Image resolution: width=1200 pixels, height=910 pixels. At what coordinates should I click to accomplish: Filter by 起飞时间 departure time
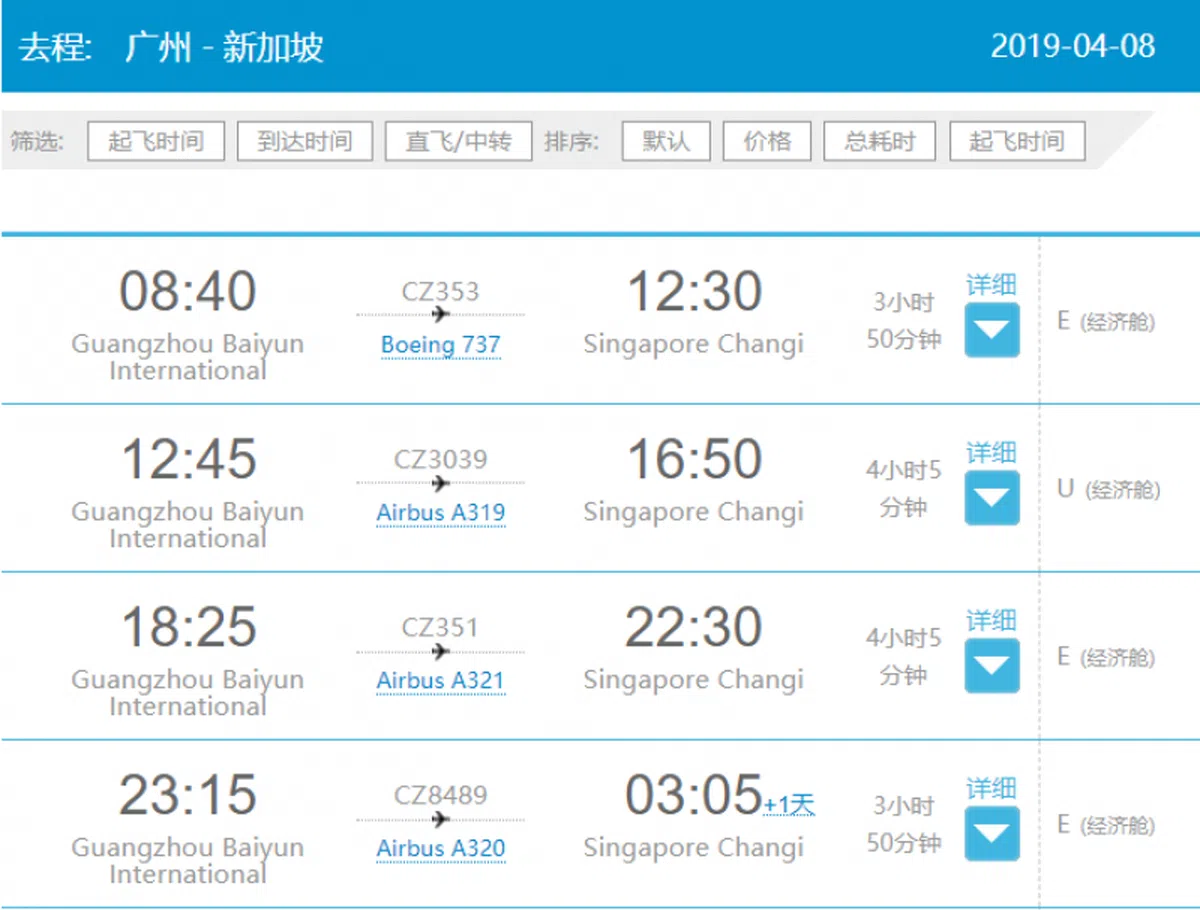156,141
